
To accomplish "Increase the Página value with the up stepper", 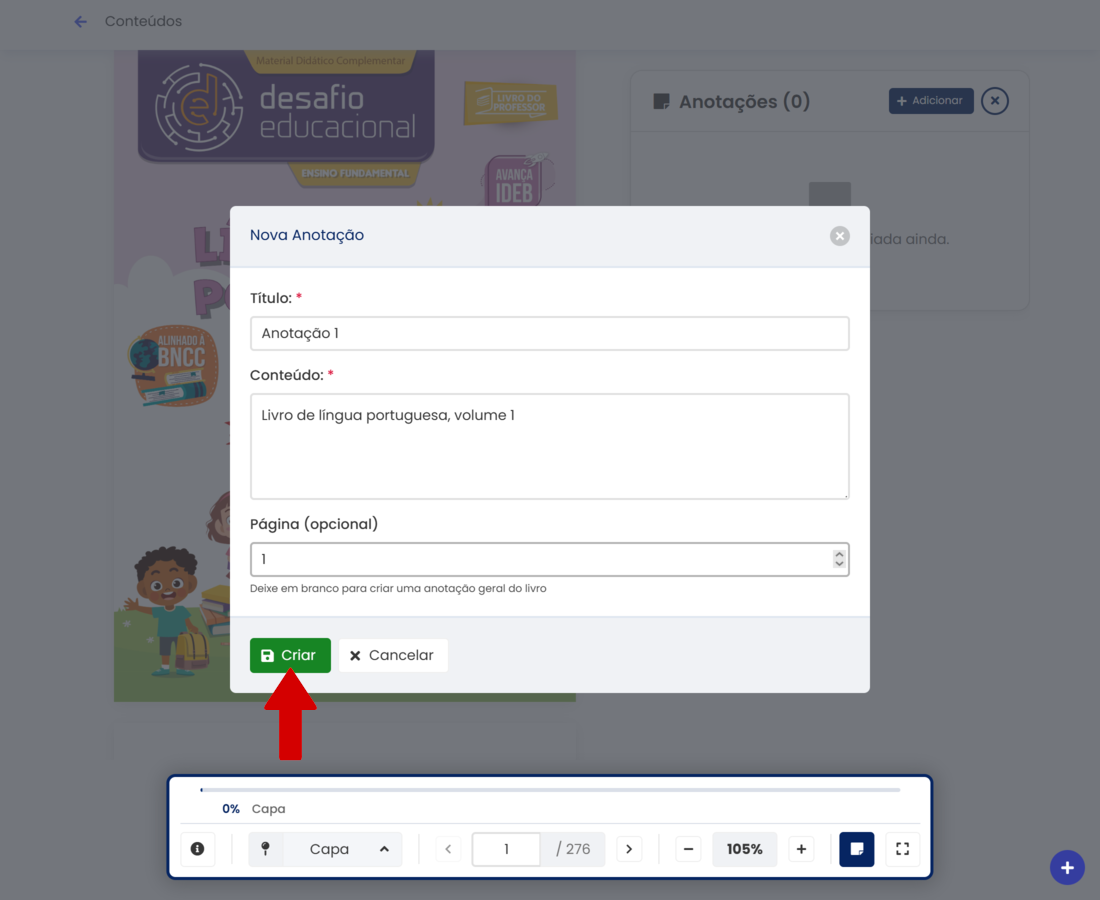I will click(x=839, y=554).
